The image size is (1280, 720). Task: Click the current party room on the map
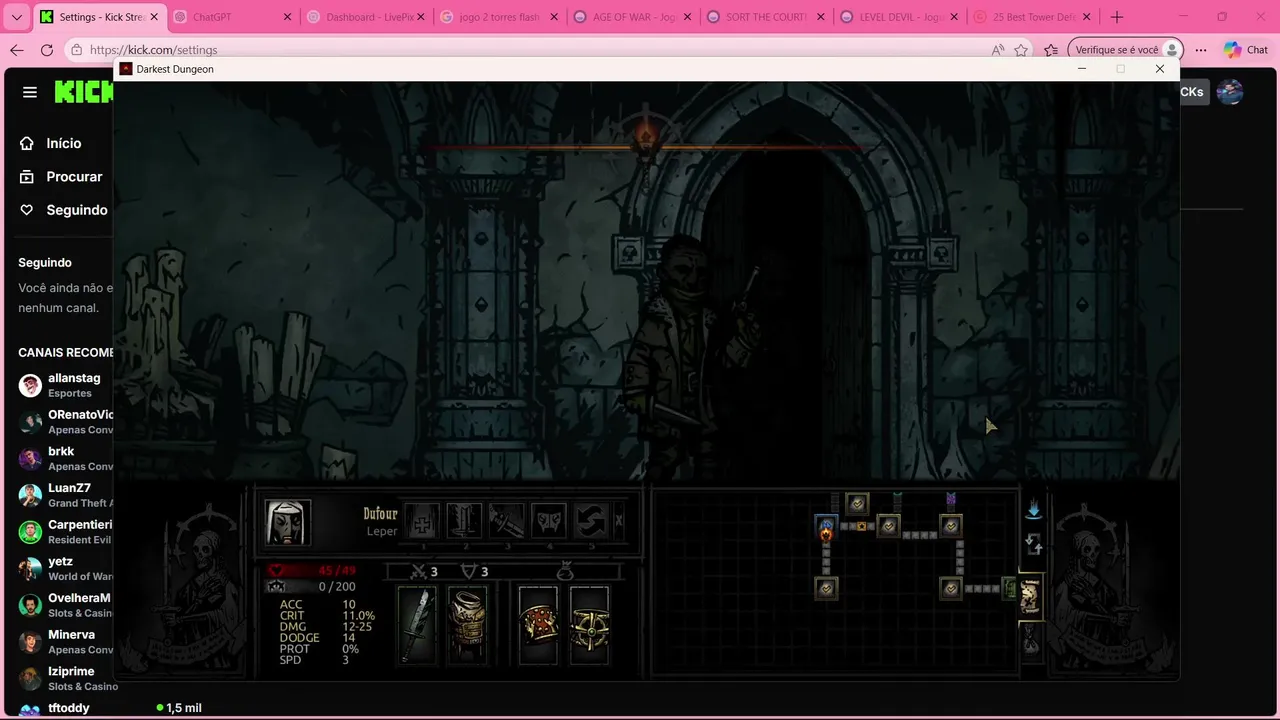pyautogui.click(x=826, y=527)
